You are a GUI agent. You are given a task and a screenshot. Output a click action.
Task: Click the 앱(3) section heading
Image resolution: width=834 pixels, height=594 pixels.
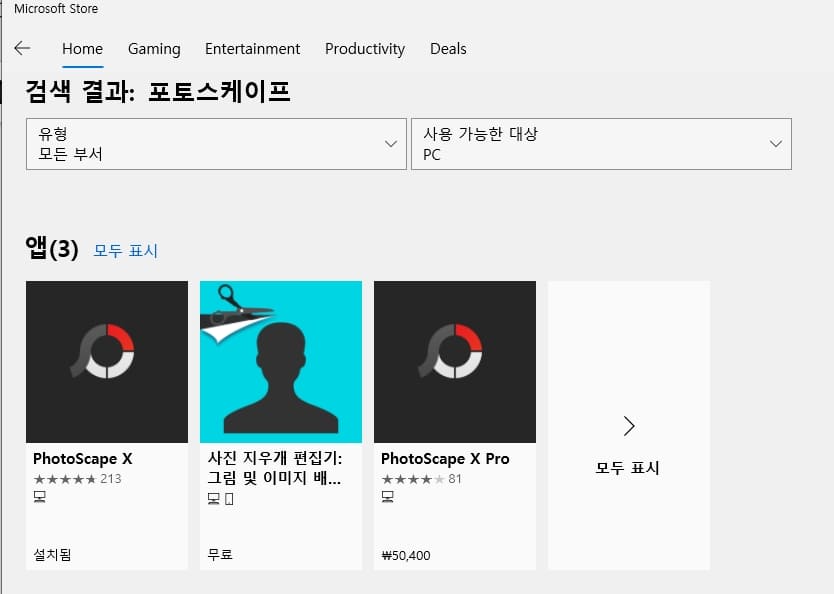(52, 248)
